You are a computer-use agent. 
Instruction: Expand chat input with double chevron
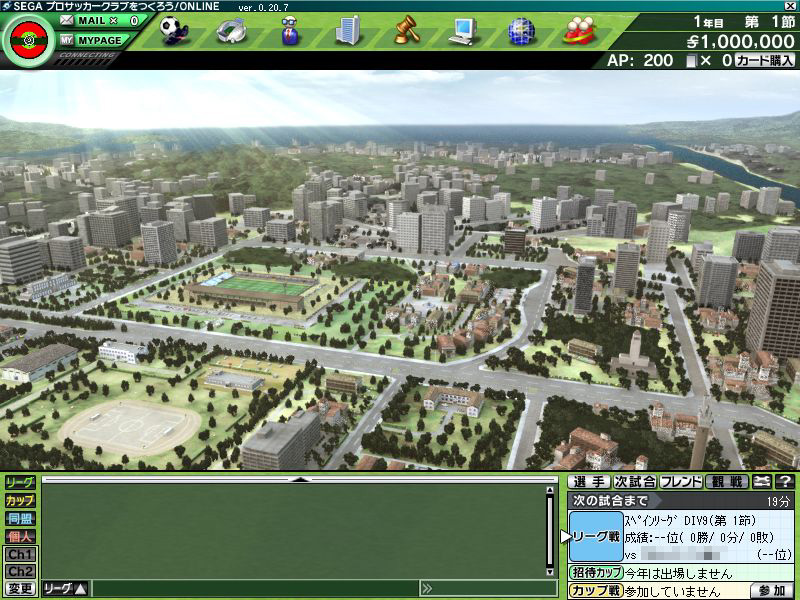(427, 588)
